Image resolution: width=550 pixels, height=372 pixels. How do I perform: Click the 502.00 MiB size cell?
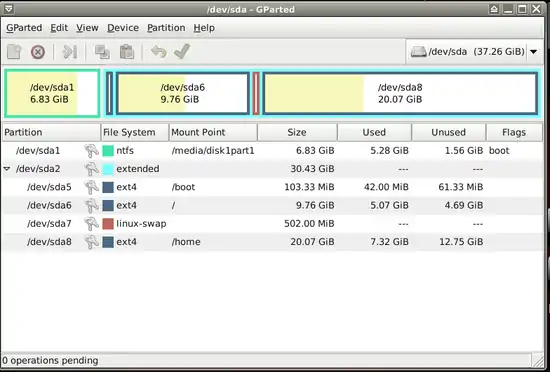pyautogui.click(x=309, y=224)
